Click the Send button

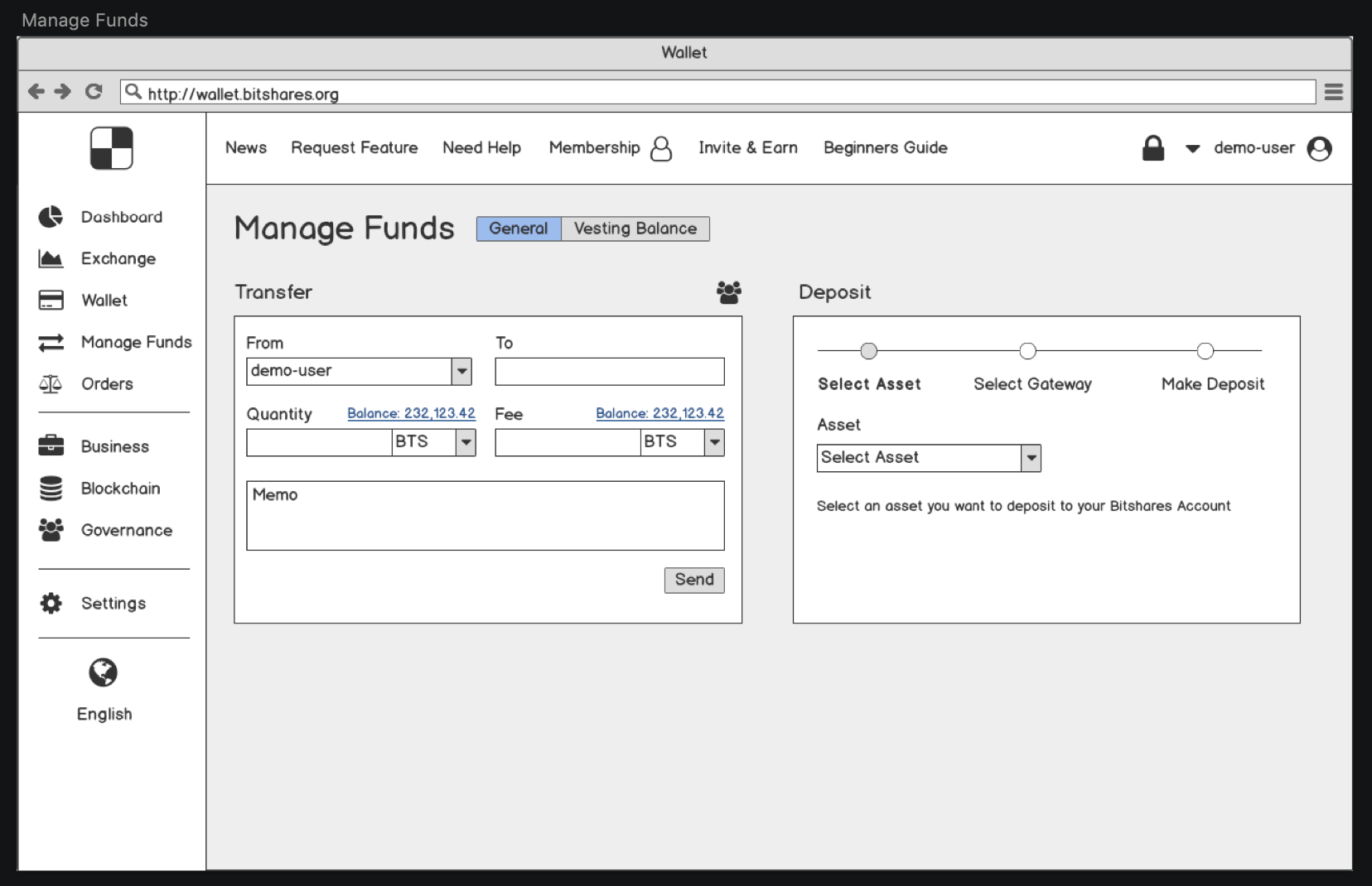point(694,580)
